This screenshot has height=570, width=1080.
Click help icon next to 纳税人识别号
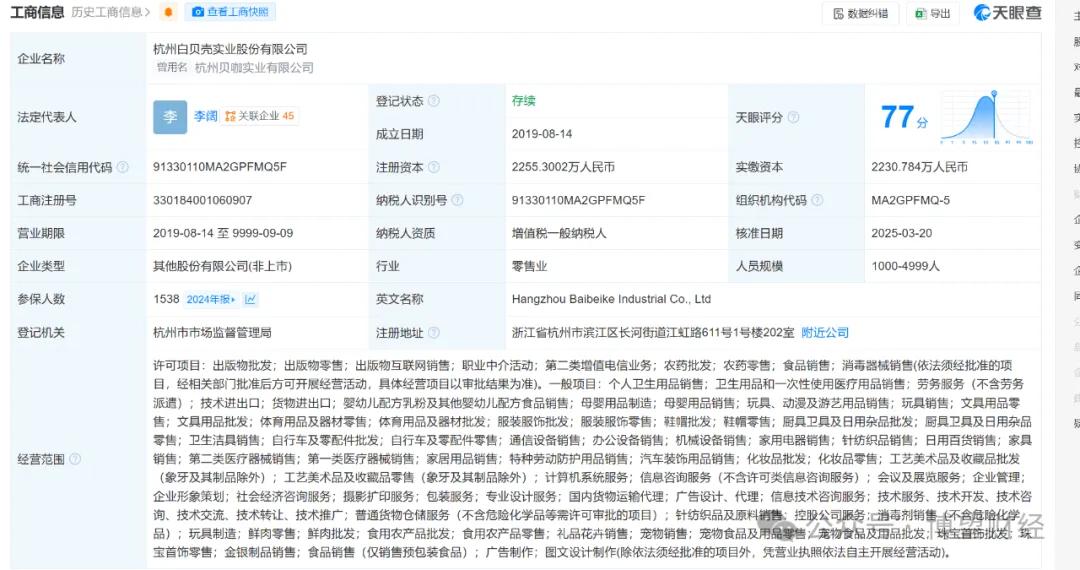coord(457,200)
